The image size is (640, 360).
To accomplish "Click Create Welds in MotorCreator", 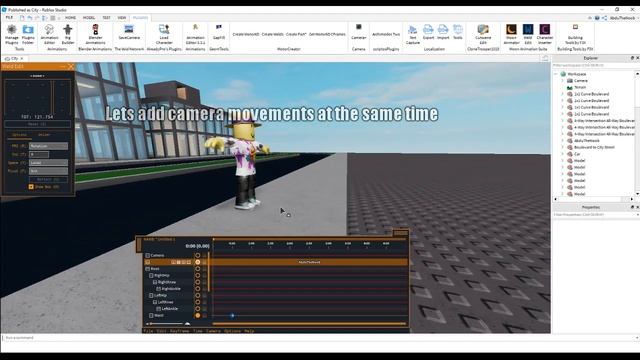I will (x=272, y=34).
